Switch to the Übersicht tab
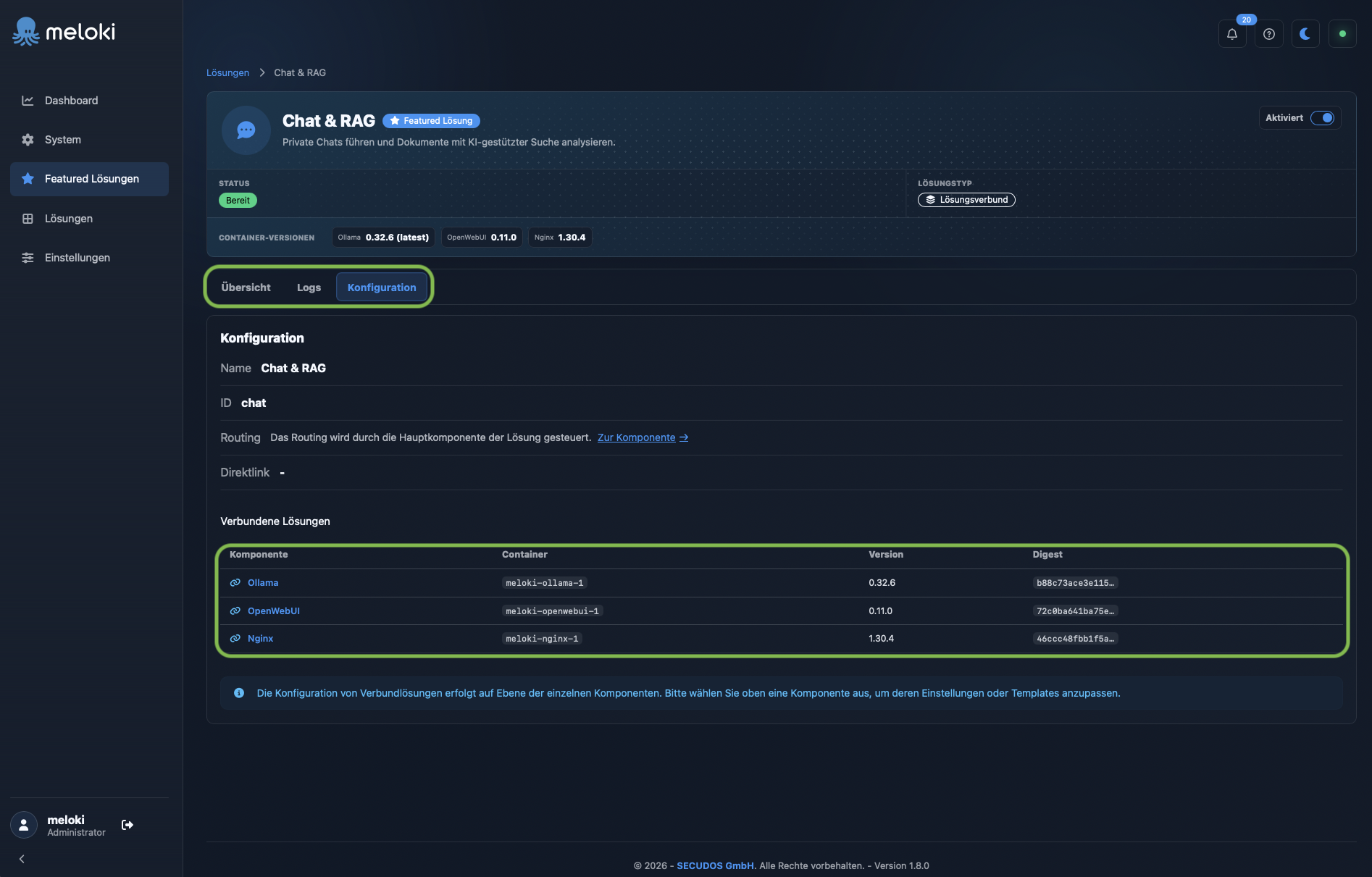1372x877 pixels. pos(246,288)
